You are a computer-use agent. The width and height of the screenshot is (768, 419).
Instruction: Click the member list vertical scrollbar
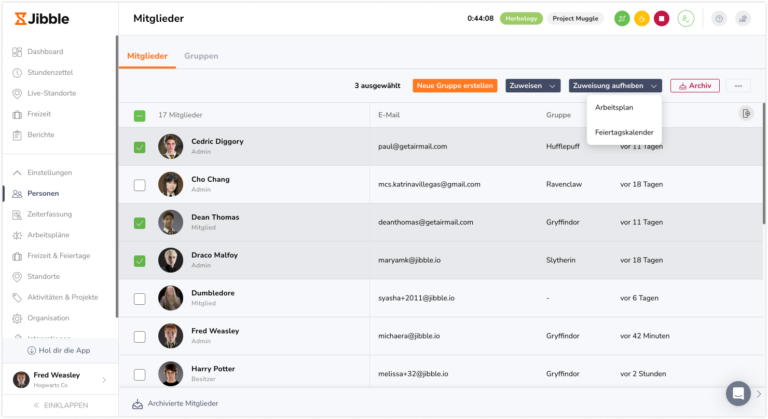[765, 163]
